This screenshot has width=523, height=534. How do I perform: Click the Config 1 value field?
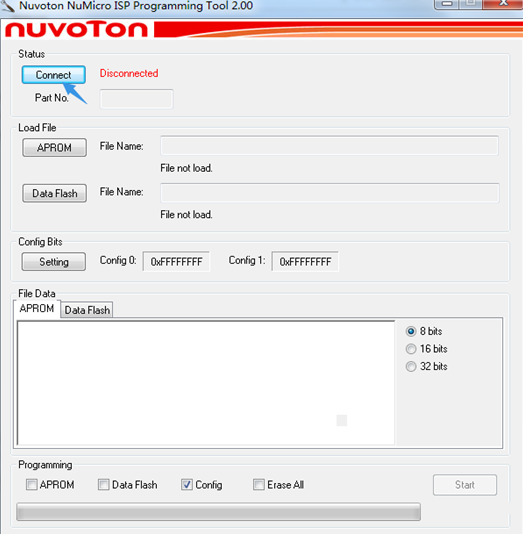[x=305, y=262]
